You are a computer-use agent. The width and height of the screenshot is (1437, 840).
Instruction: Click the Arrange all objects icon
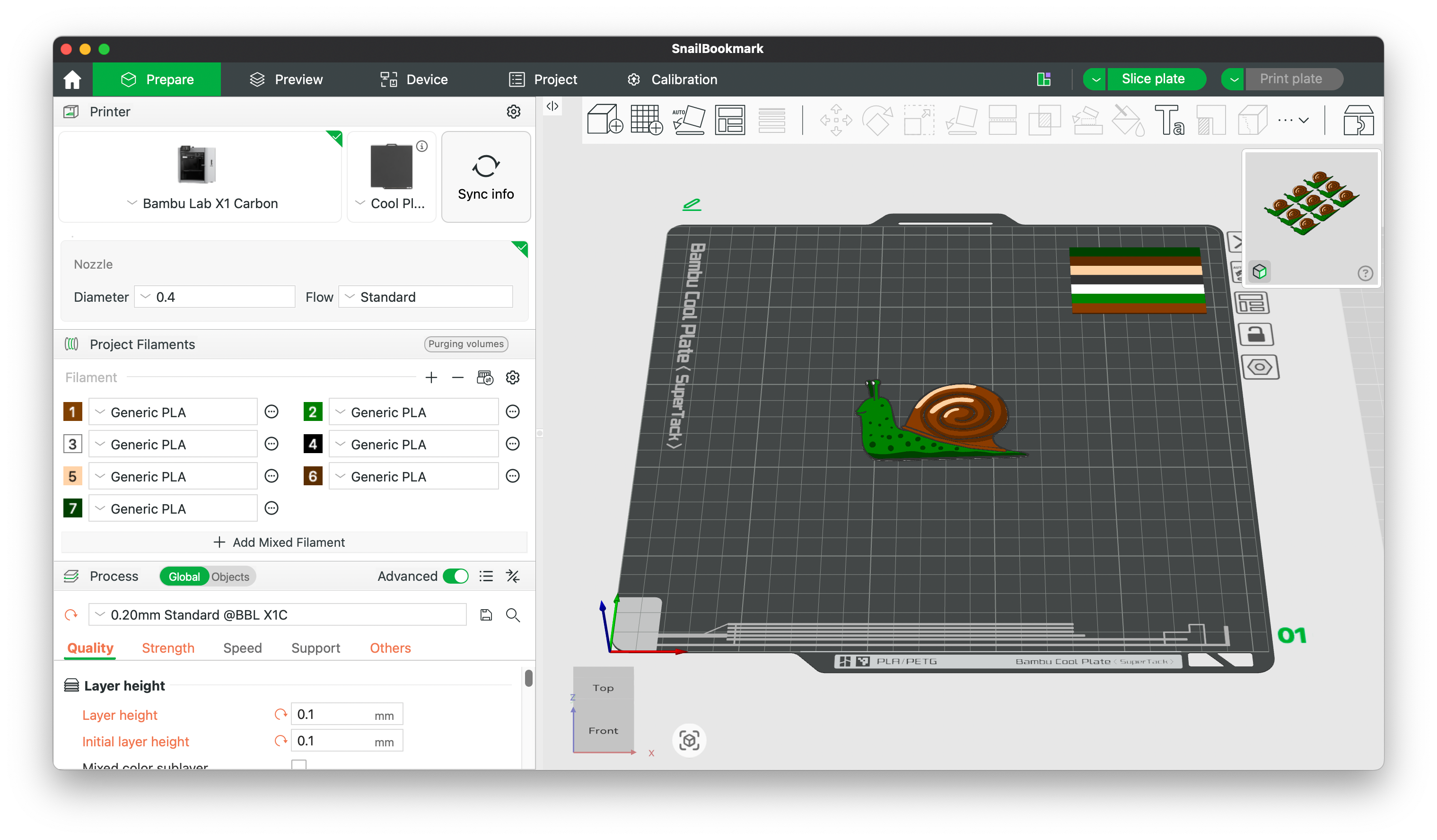(x=730, y=120)
